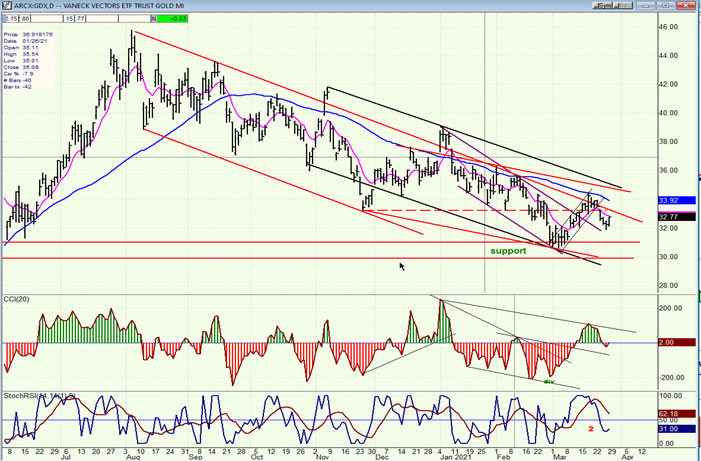
Task: Click the Sync button in the title bar
Action: click(x=604, y=5)
